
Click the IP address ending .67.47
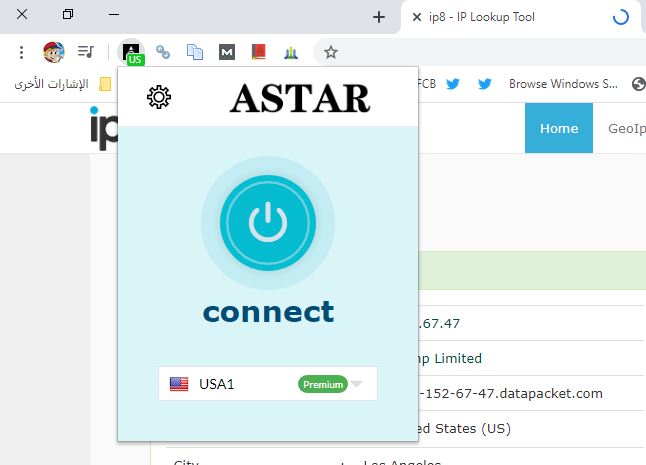[439, 323]
